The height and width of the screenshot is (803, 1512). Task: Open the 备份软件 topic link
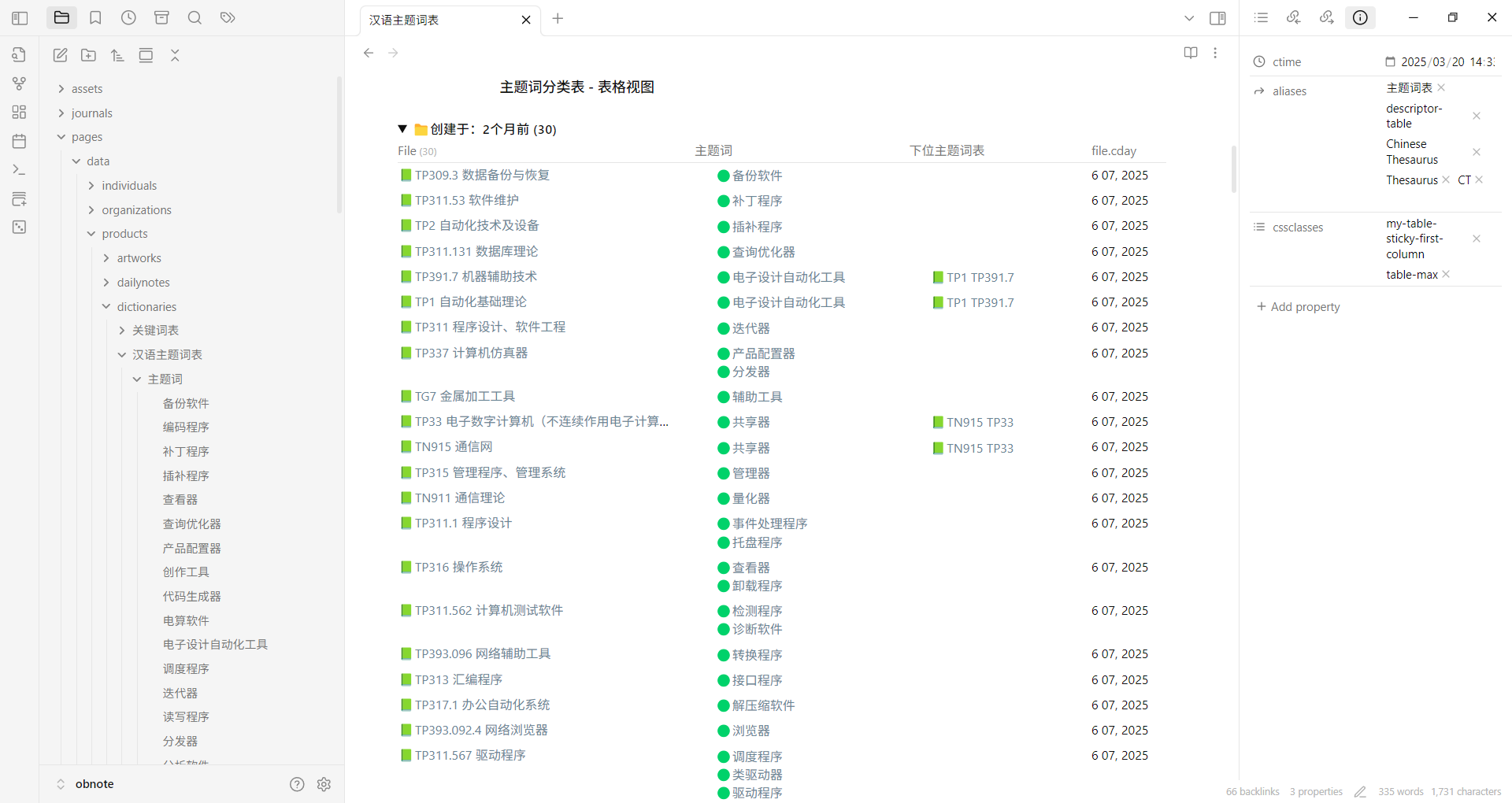click(756, 176)
